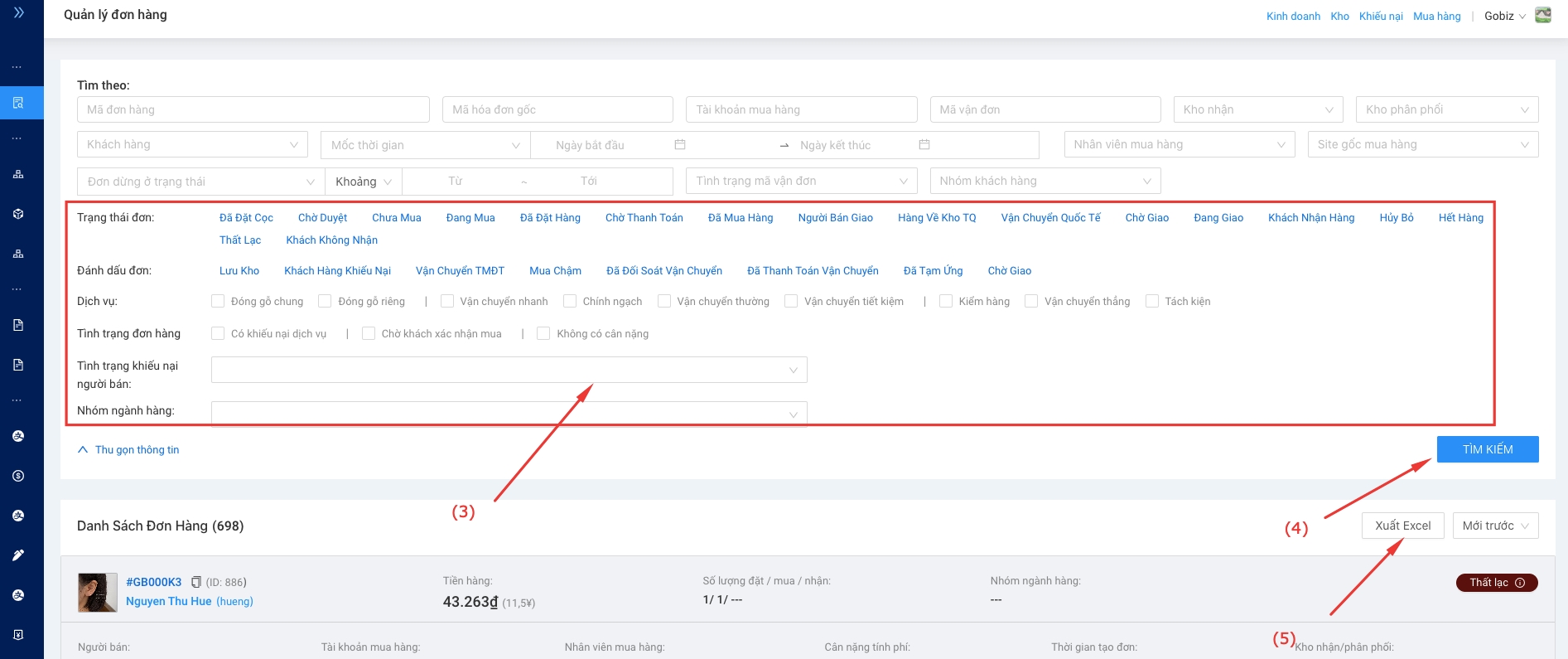Enable the Đóng gỗ chung checkbox
Screen dimensions: 1568x659
218,301
